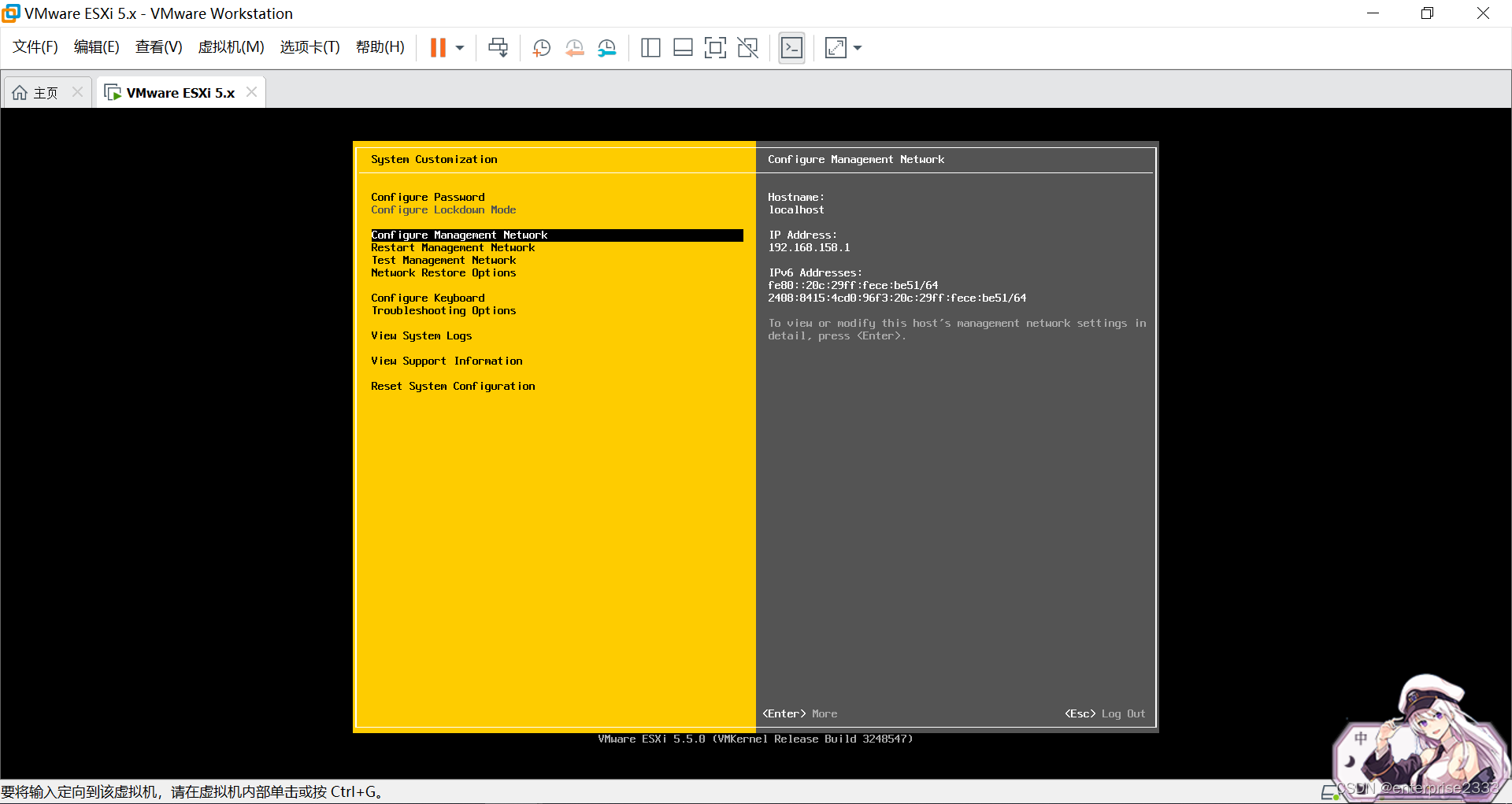The image size is (1512, 804).
Task: Toggle the console view button
Action: pyautogui.click(x=791, y=47)
